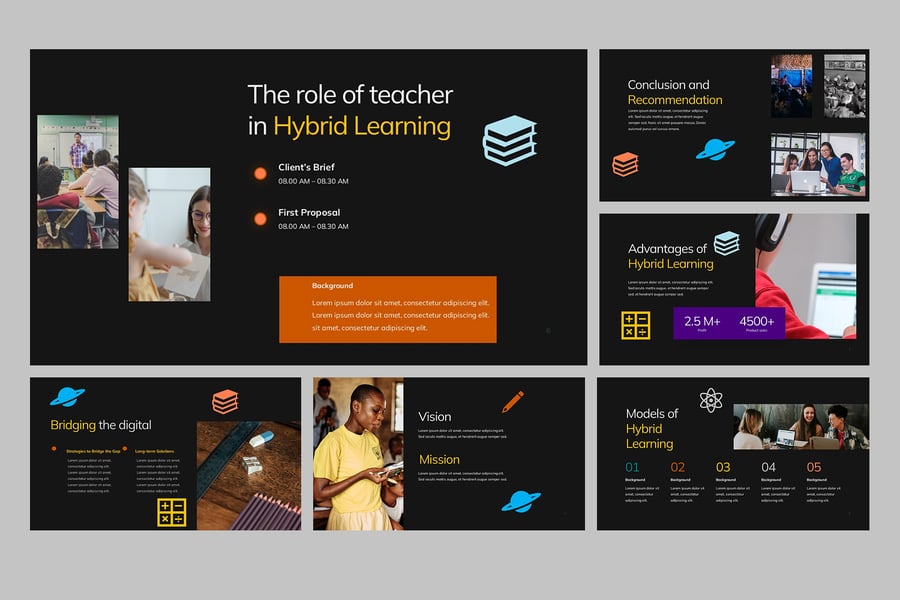Viewport: 900px width, 600px height.
Task: Click the blue planet icon on Conclusion slide
Action: [x=715, y=149]
